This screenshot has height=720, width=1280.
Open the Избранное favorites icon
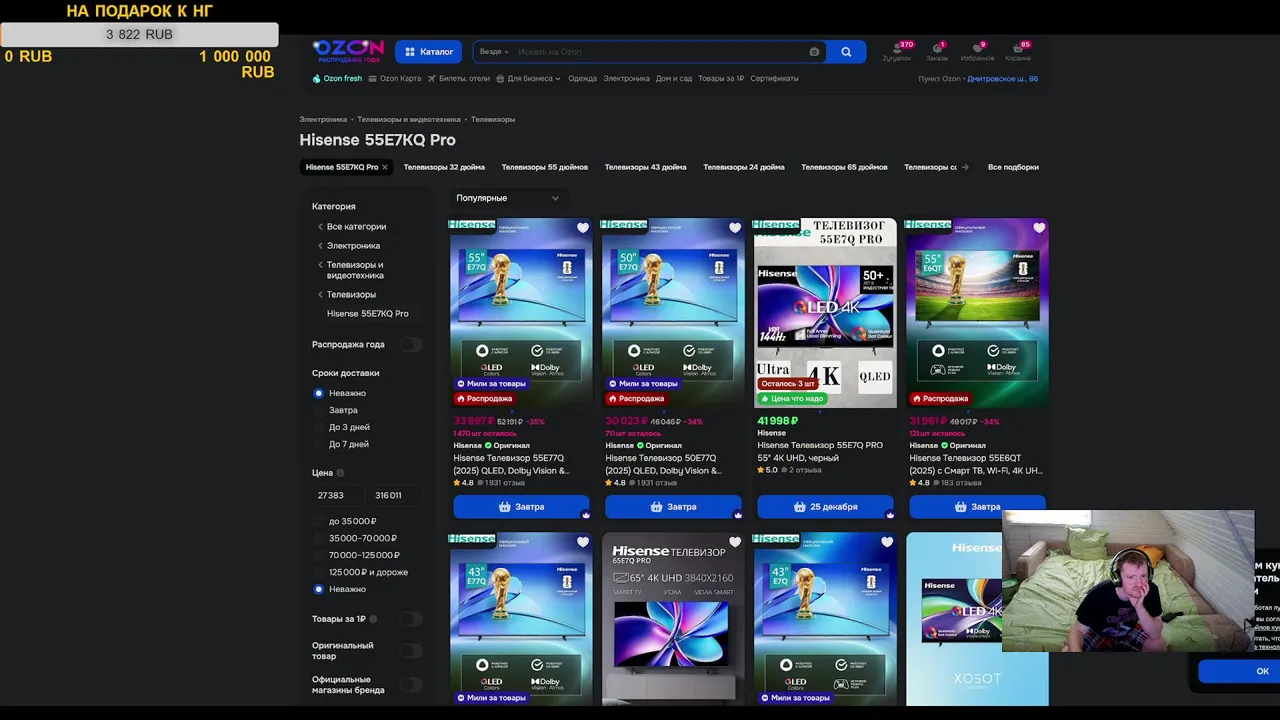click(977, 51)
